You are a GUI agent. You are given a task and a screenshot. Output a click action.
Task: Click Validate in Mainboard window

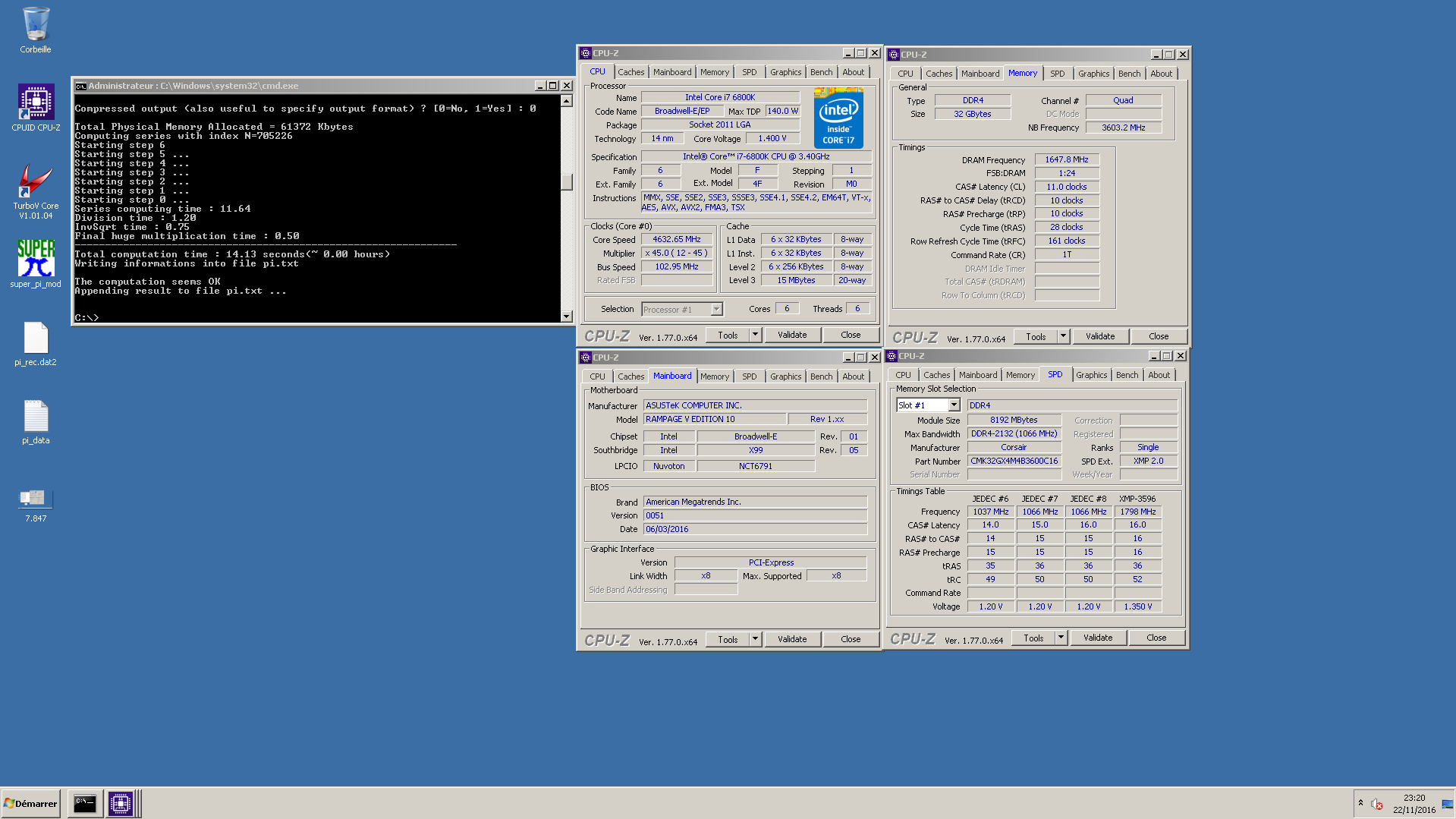792,639
